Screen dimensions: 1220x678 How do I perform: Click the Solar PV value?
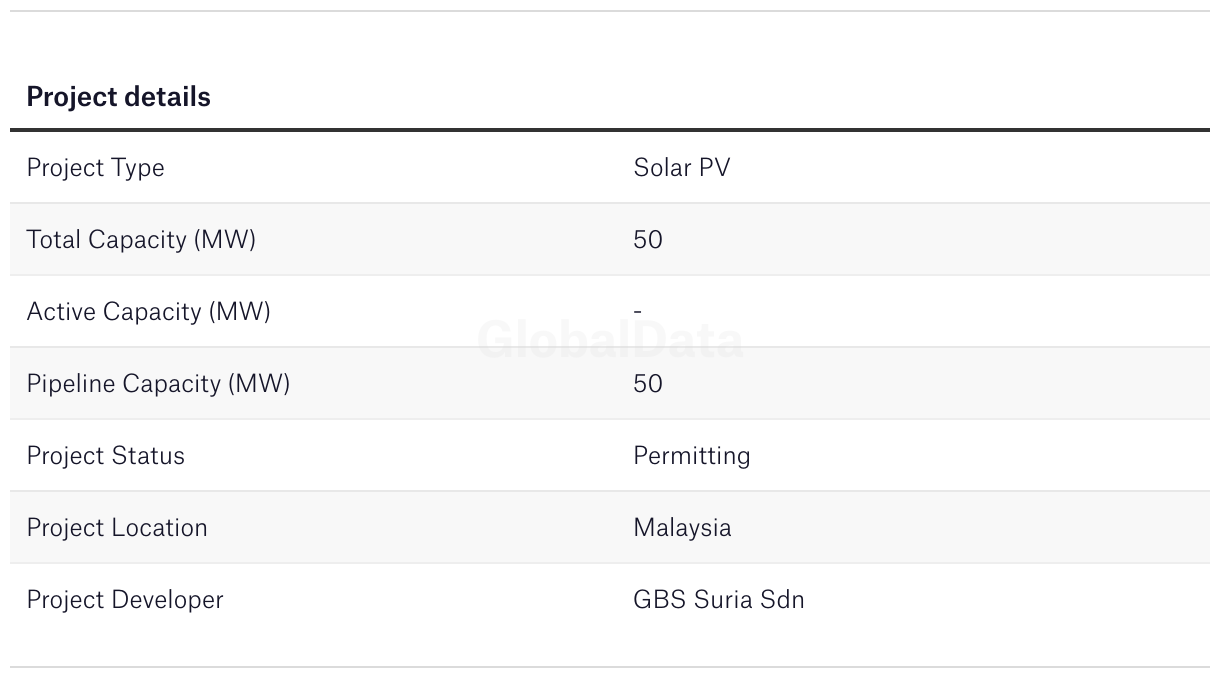pos(682,167)
